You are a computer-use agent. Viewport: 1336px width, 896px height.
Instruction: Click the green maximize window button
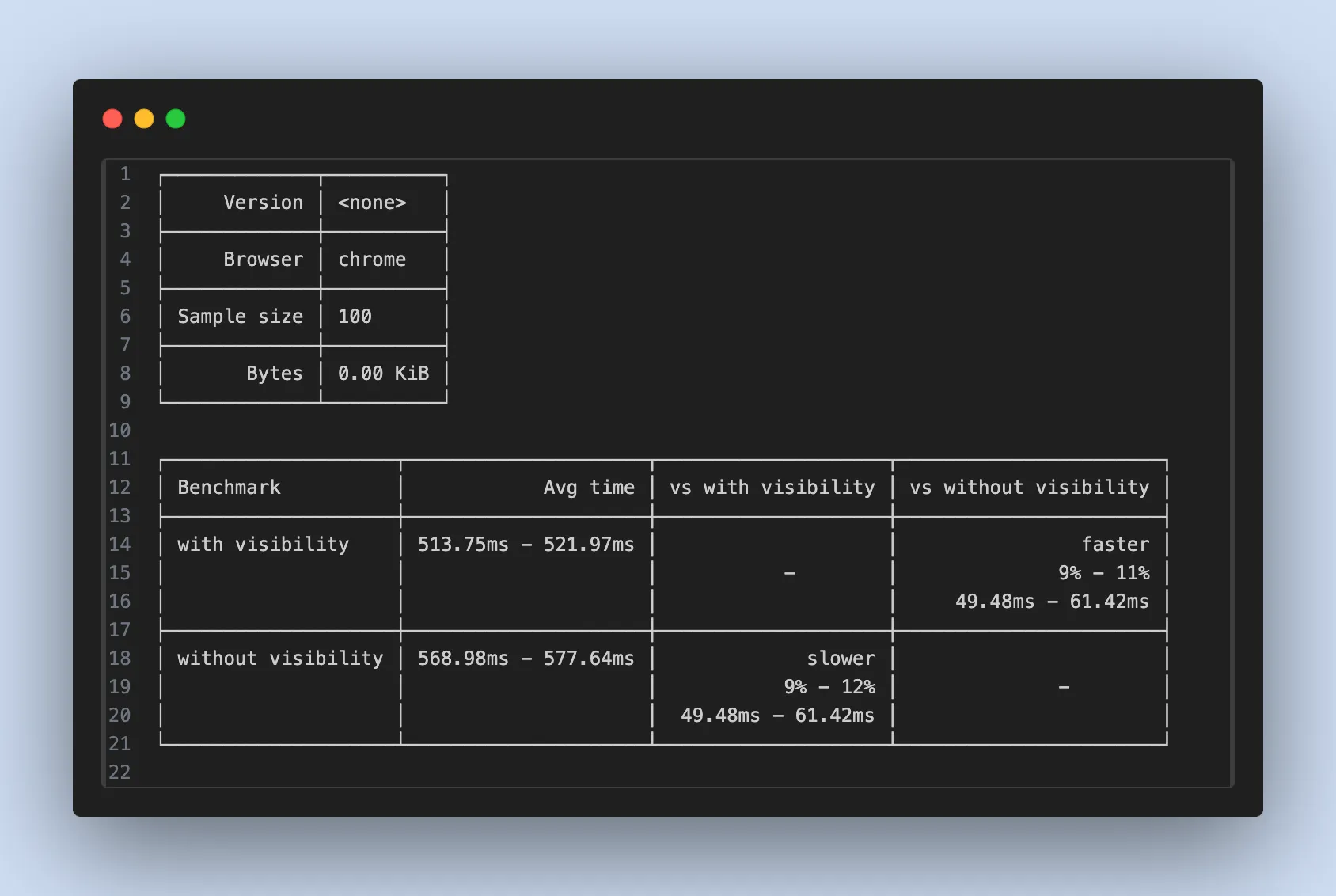coord(176,119)
